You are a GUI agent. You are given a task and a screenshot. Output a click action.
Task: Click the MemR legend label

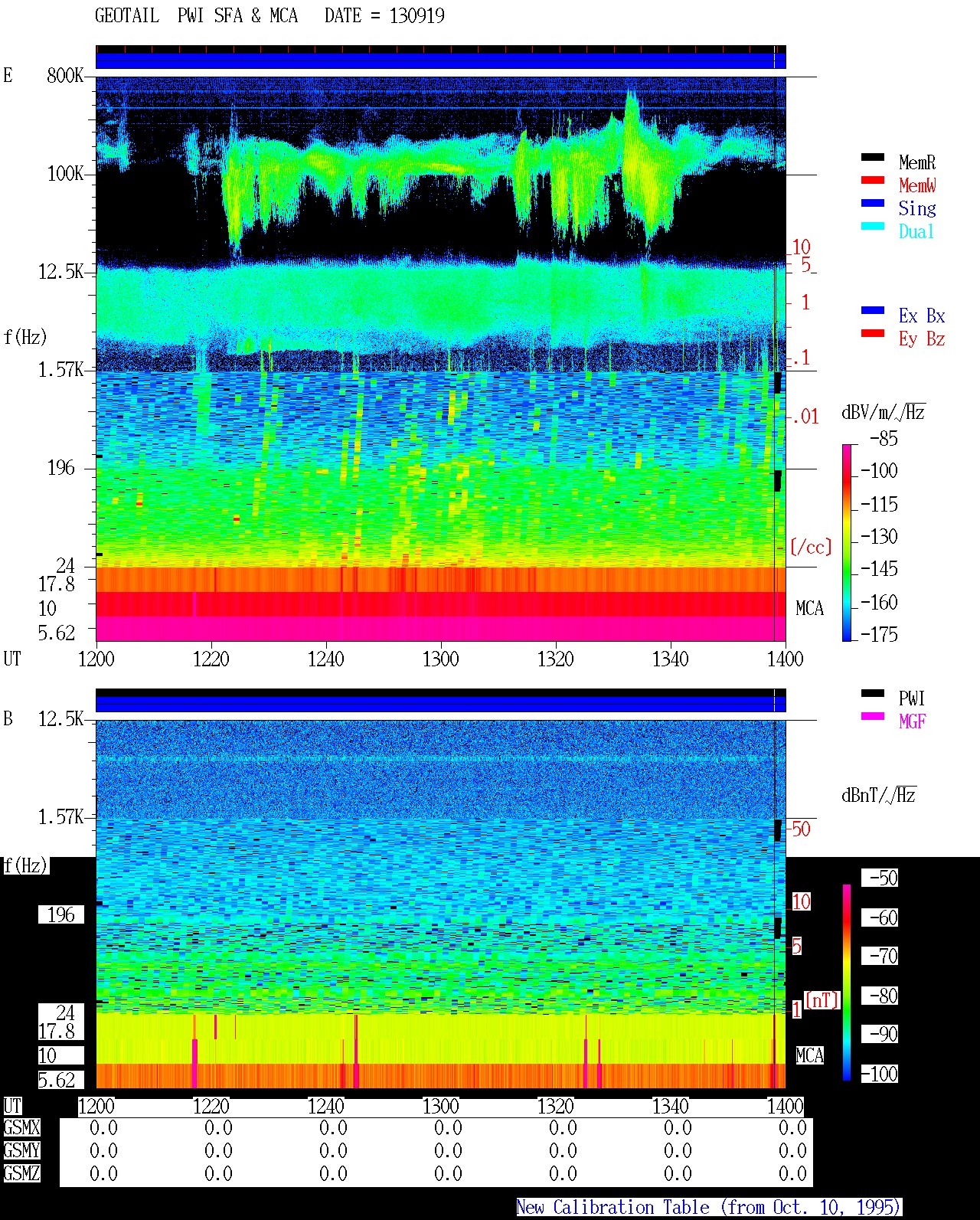point(917,162)
